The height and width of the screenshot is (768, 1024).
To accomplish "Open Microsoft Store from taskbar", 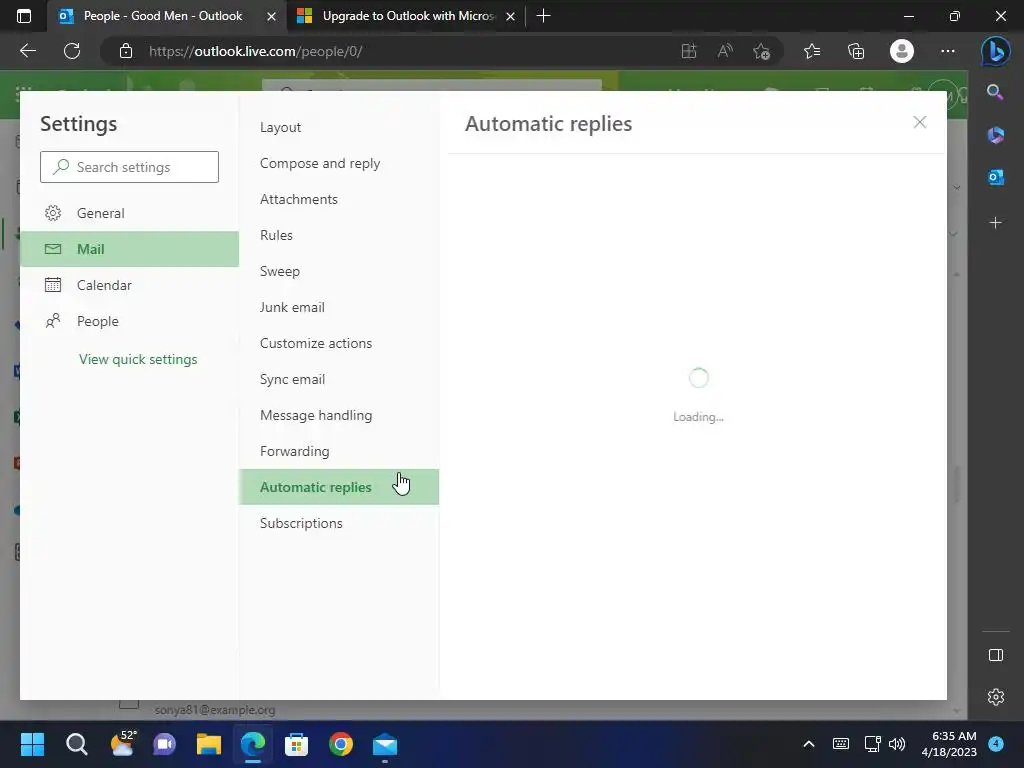I will point(296,744).
